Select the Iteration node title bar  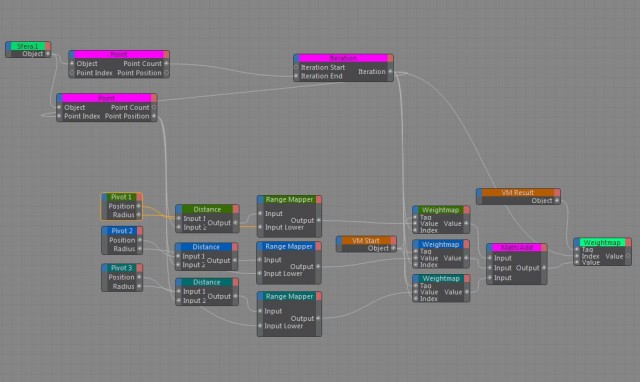[343, 58]
